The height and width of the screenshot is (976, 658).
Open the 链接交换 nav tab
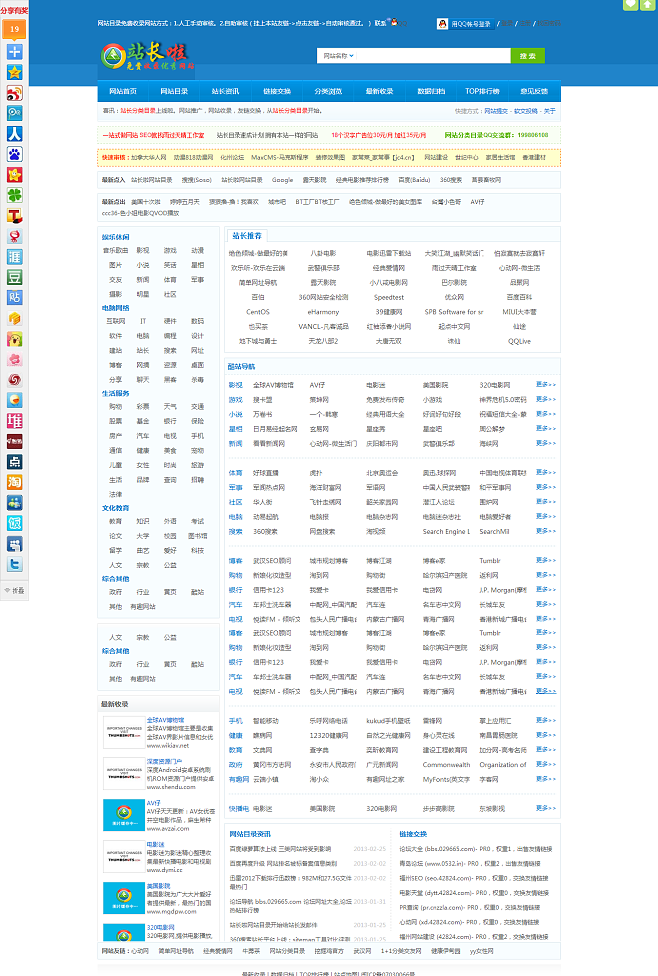coord(276,92)
